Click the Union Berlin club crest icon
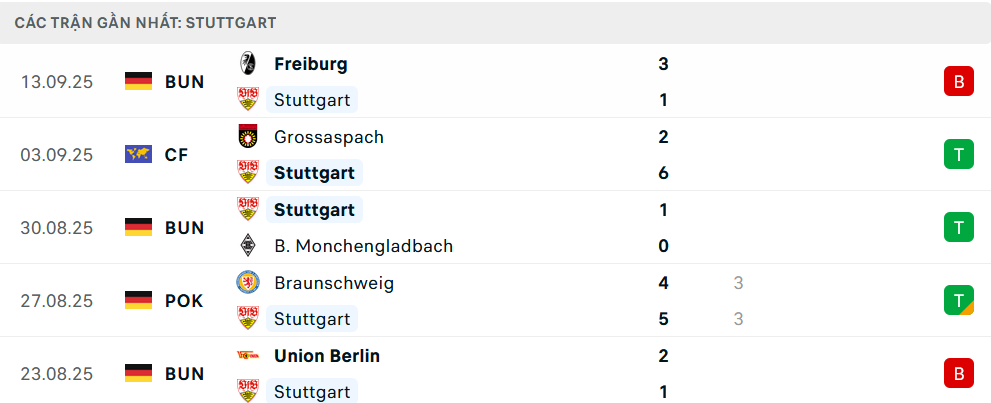Screen dimensions: 991x403 (x=247, y=356)
